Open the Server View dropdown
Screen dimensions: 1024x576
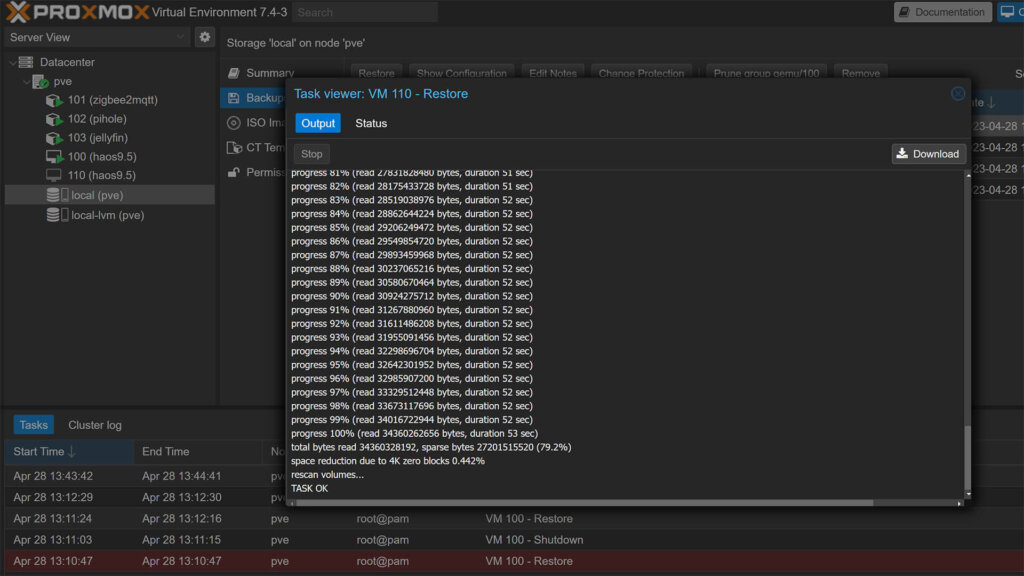(97, 35)
